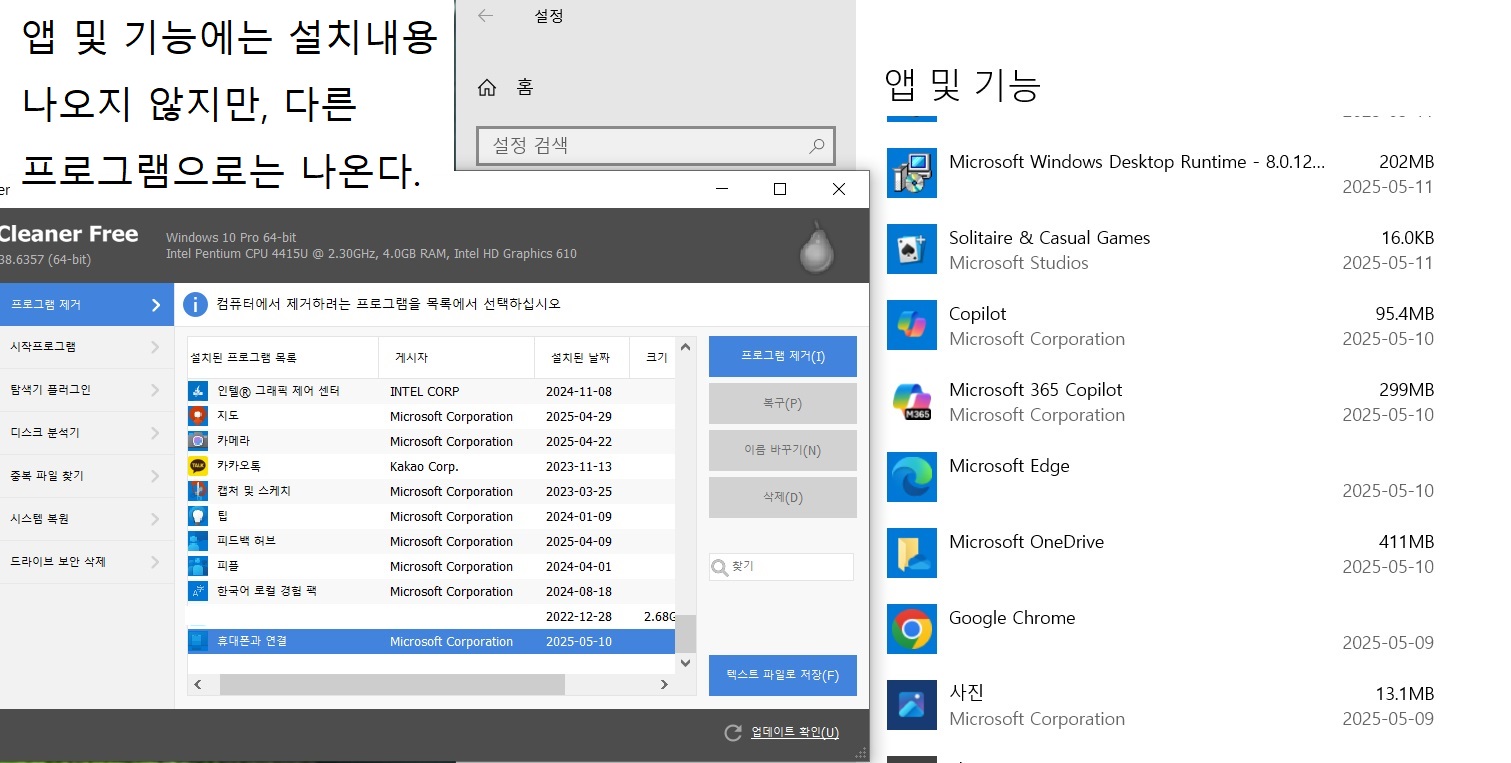Screen dimensions: 1511x763
Task: Open the 프로그램 제거 sidebar section
Action: (x=87, y=304)
